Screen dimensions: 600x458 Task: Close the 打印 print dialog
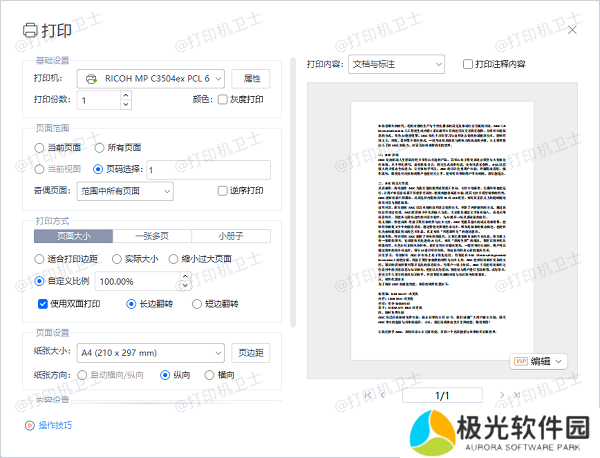tap(572, 30)
